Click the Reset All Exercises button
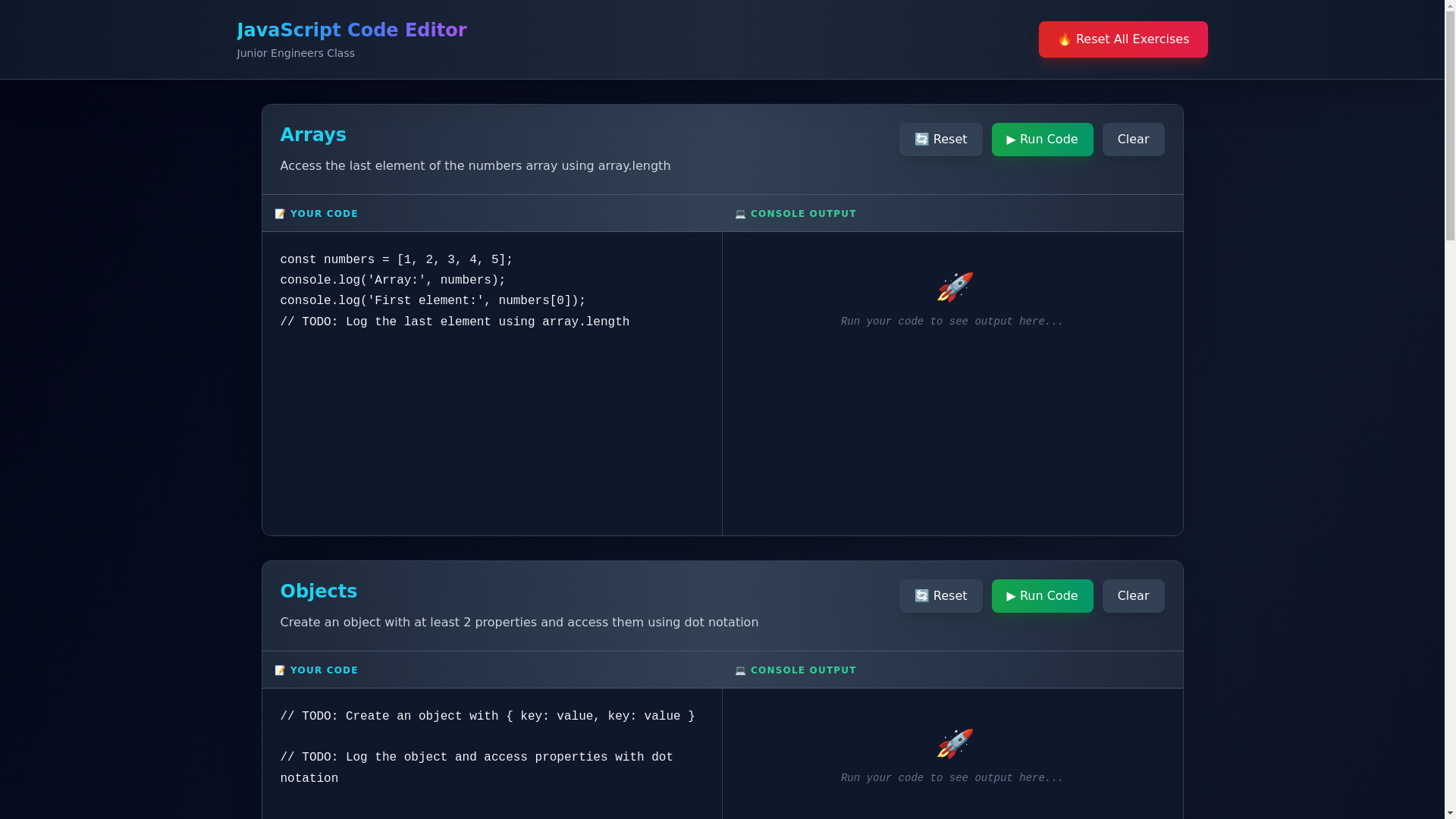The width and height of the screenshot is (1456, 819). point(1122,39)
